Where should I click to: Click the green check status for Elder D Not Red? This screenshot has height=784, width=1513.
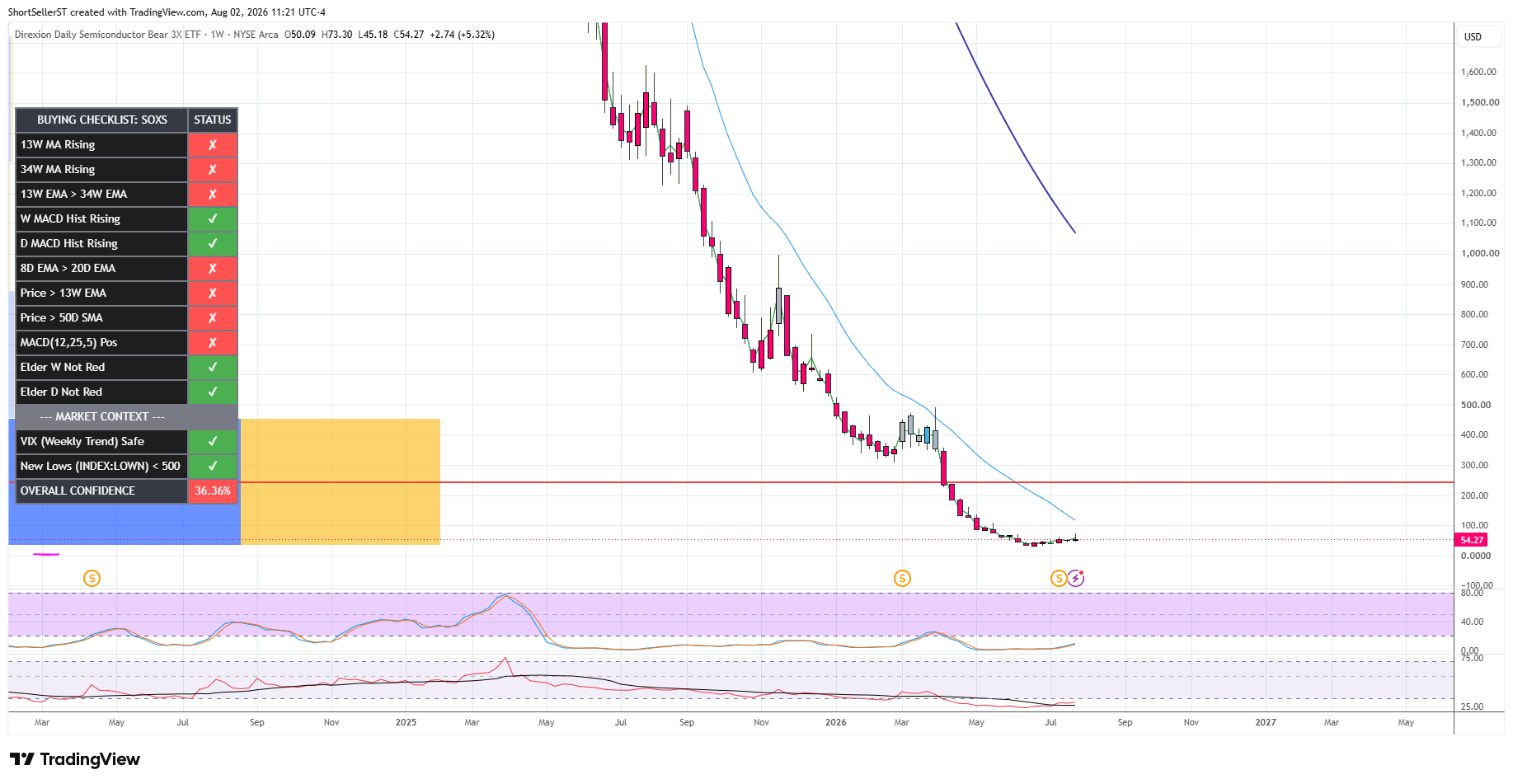tap(213, 392)
